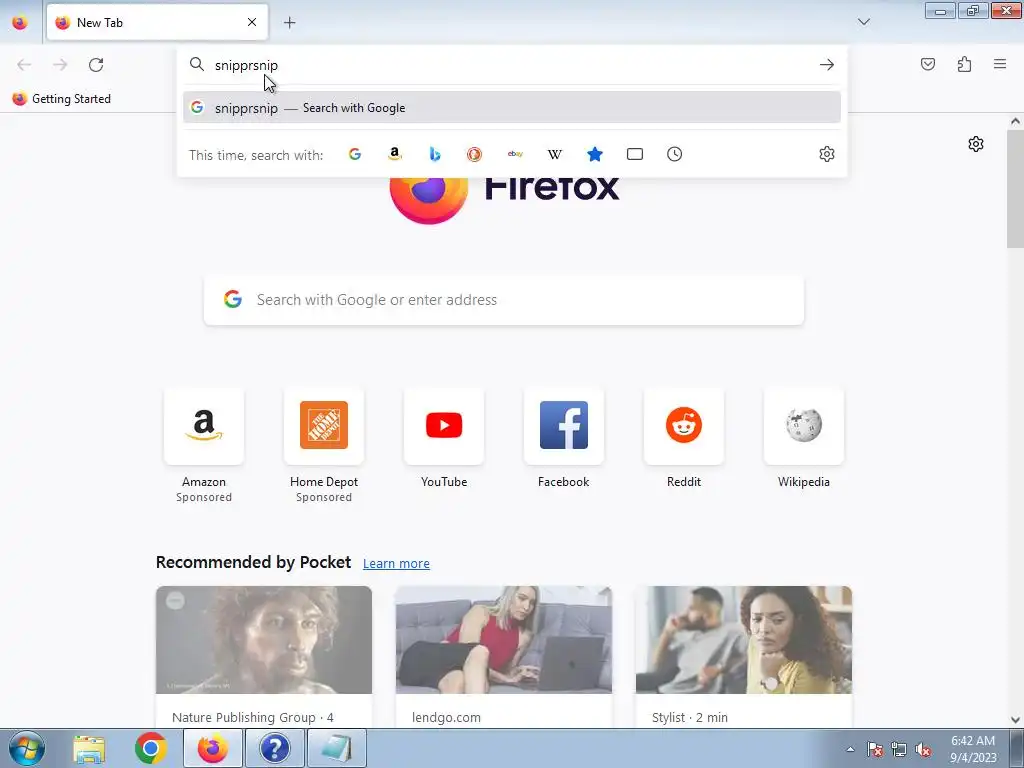
Task: Focus the page Search with Google field
Action: point(504,300)
